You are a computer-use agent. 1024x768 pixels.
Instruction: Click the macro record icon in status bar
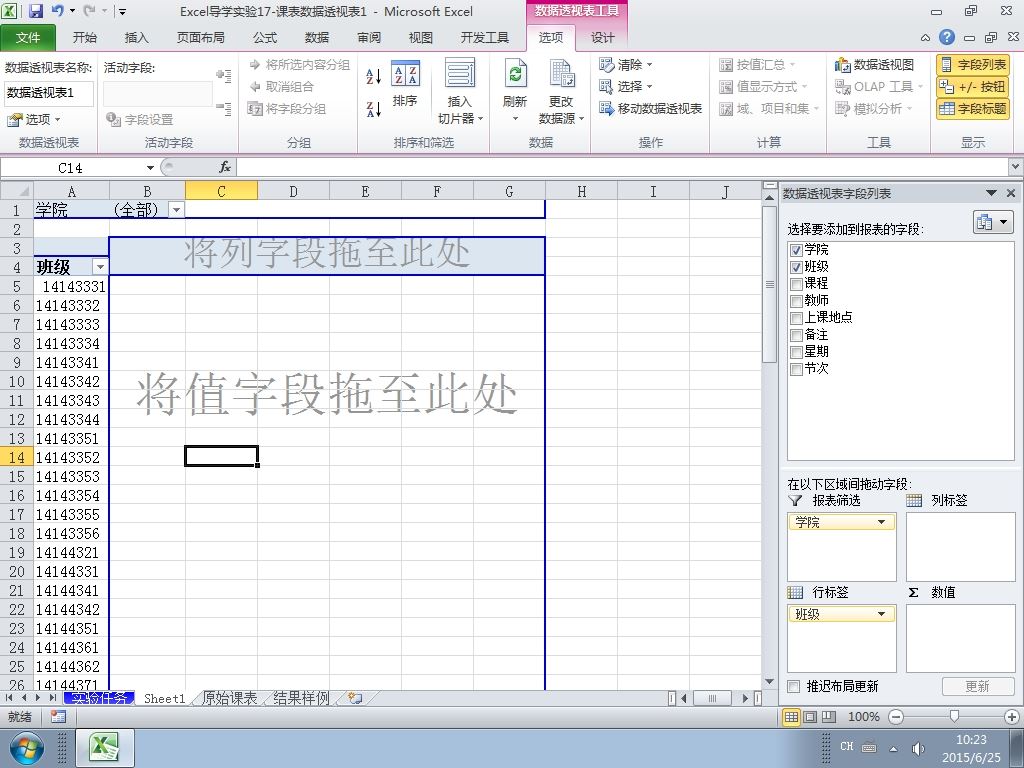[57, 716]
